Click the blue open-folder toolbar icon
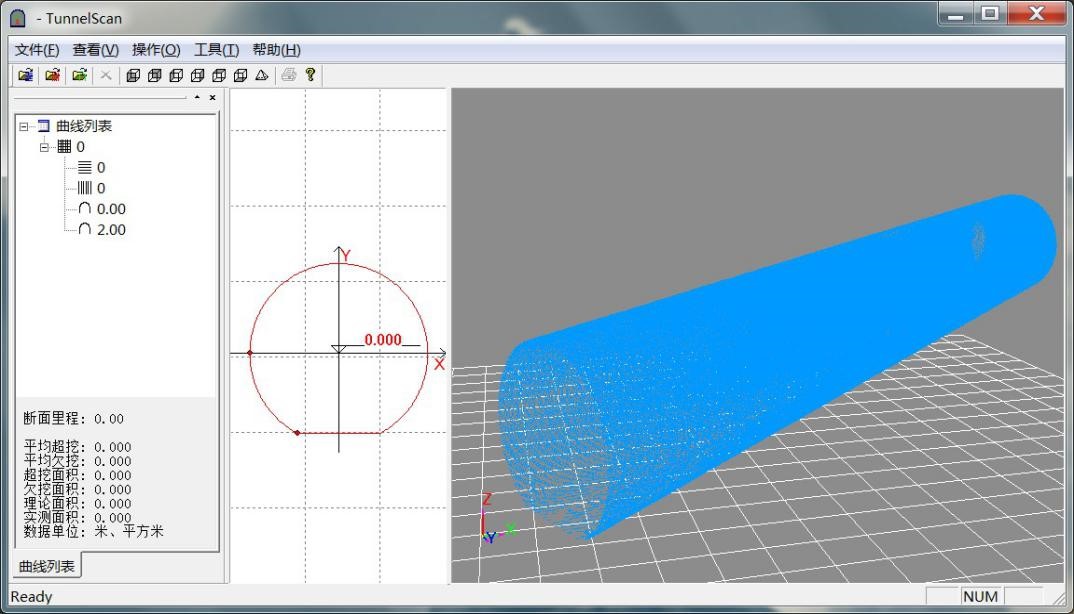1074x614 pixels. [x=26, y=75]
